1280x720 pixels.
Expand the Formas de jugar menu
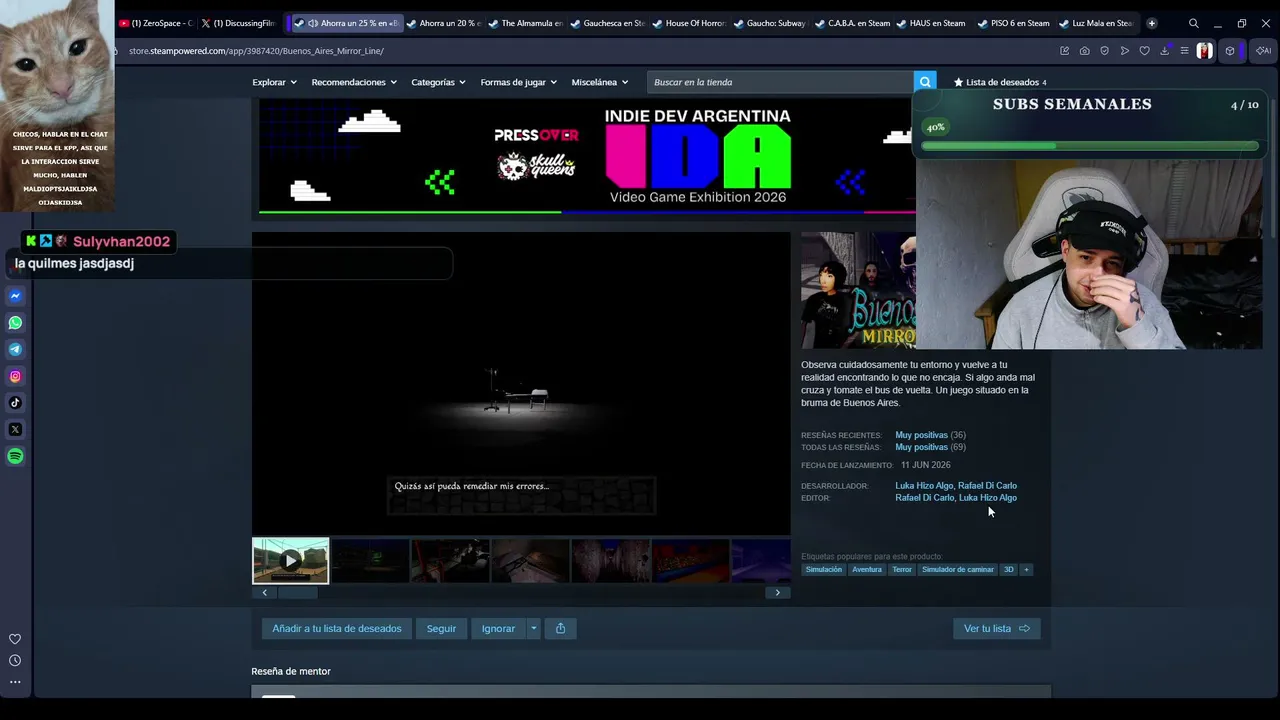click(x=519, y=82)
